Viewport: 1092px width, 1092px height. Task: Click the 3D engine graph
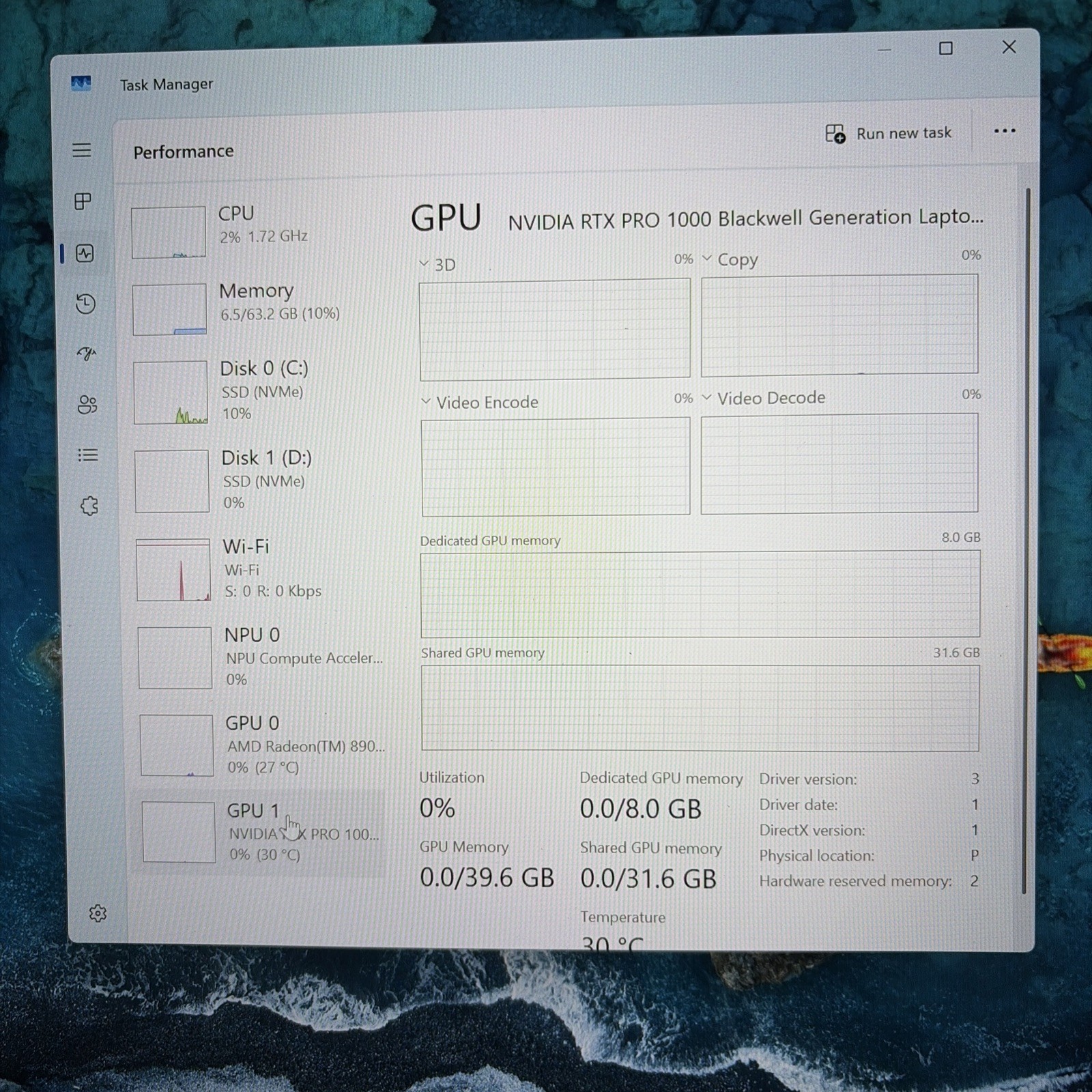[555, 329]
